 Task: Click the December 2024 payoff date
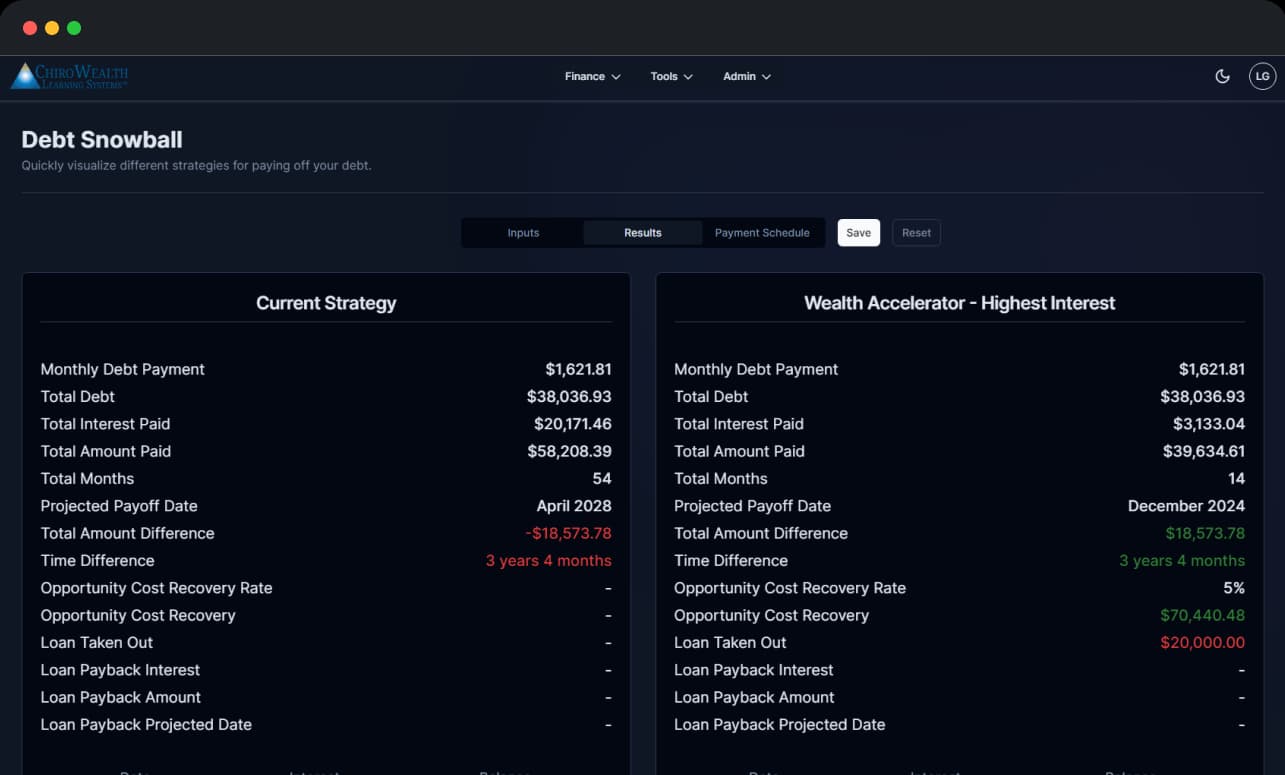(x=1186, y=506)
